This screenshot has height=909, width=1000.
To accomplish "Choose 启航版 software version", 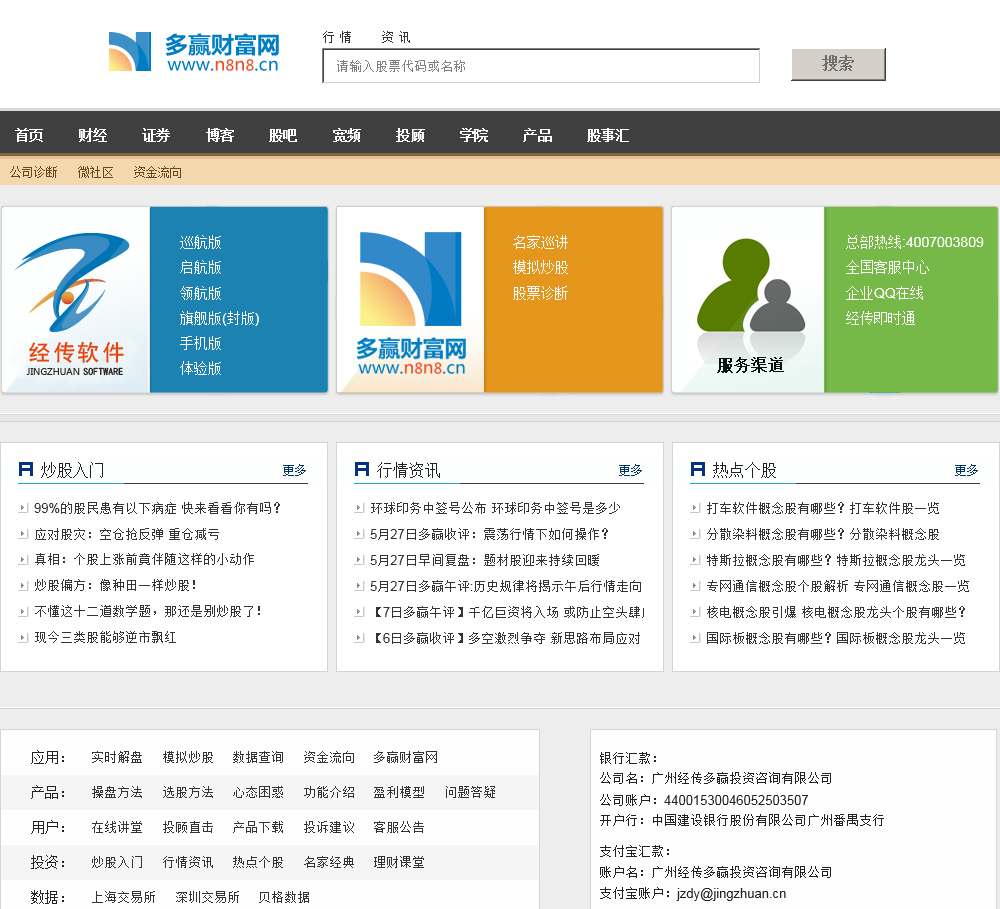I will [200, 267].
